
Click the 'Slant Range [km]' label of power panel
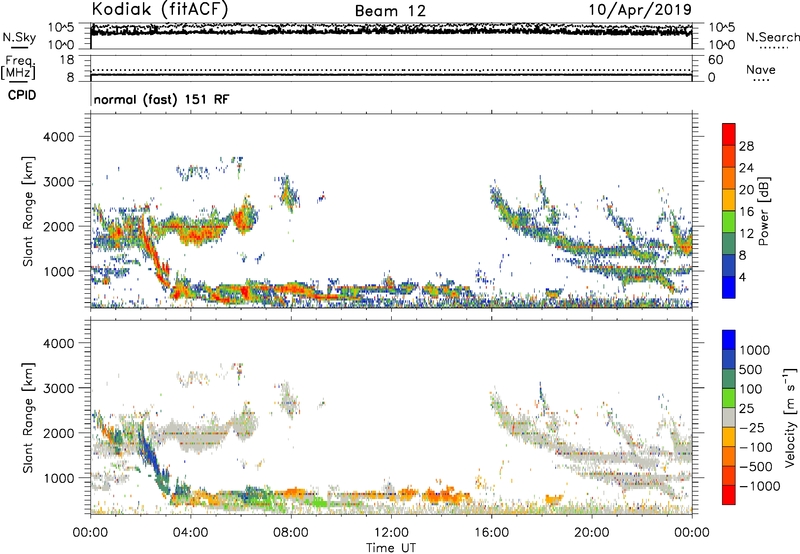point(28,212)
